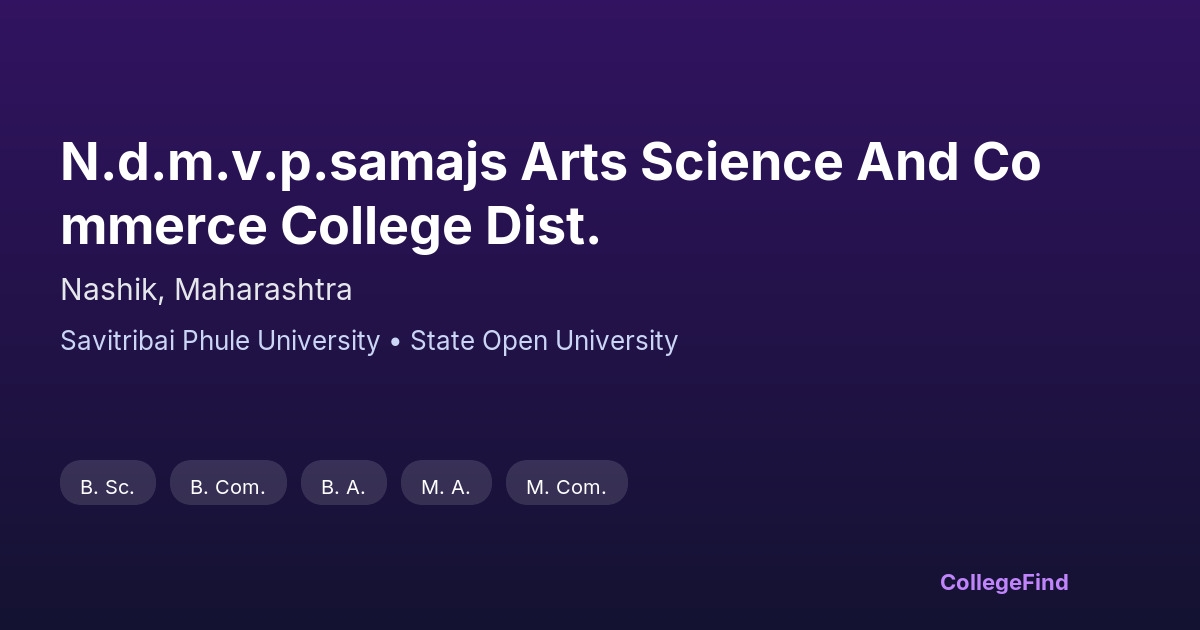
Task: Click the State Open University label
Action: pyautogui.click(x=544, y=341)
